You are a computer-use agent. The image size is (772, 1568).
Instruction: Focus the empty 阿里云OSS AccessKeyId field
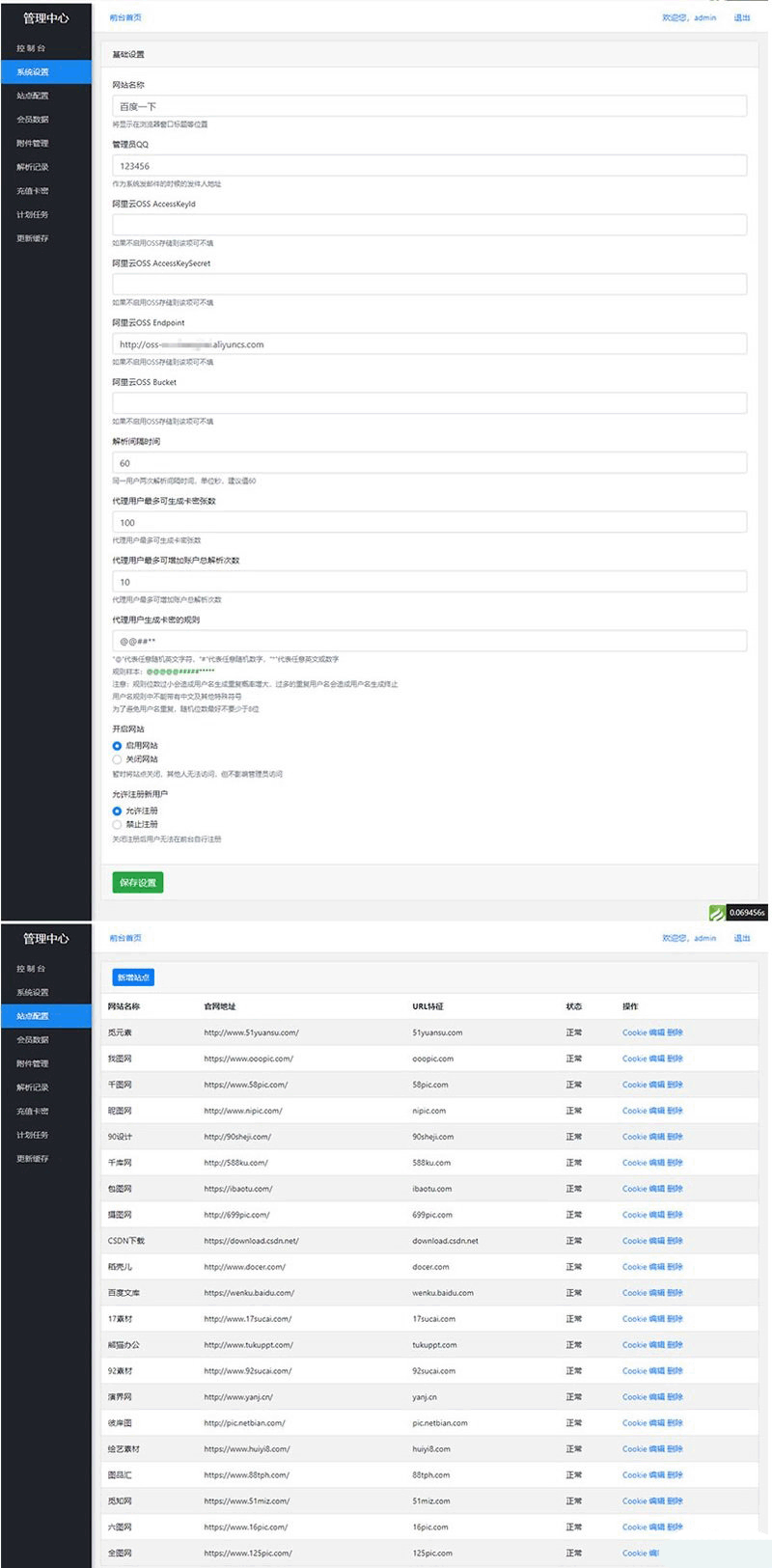(x=429, y=225)
